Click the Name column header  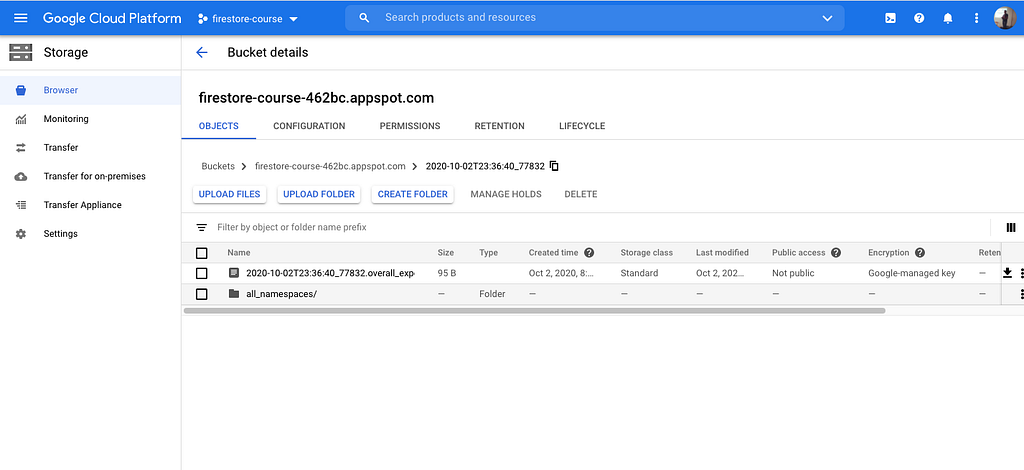tap(238, 253)
